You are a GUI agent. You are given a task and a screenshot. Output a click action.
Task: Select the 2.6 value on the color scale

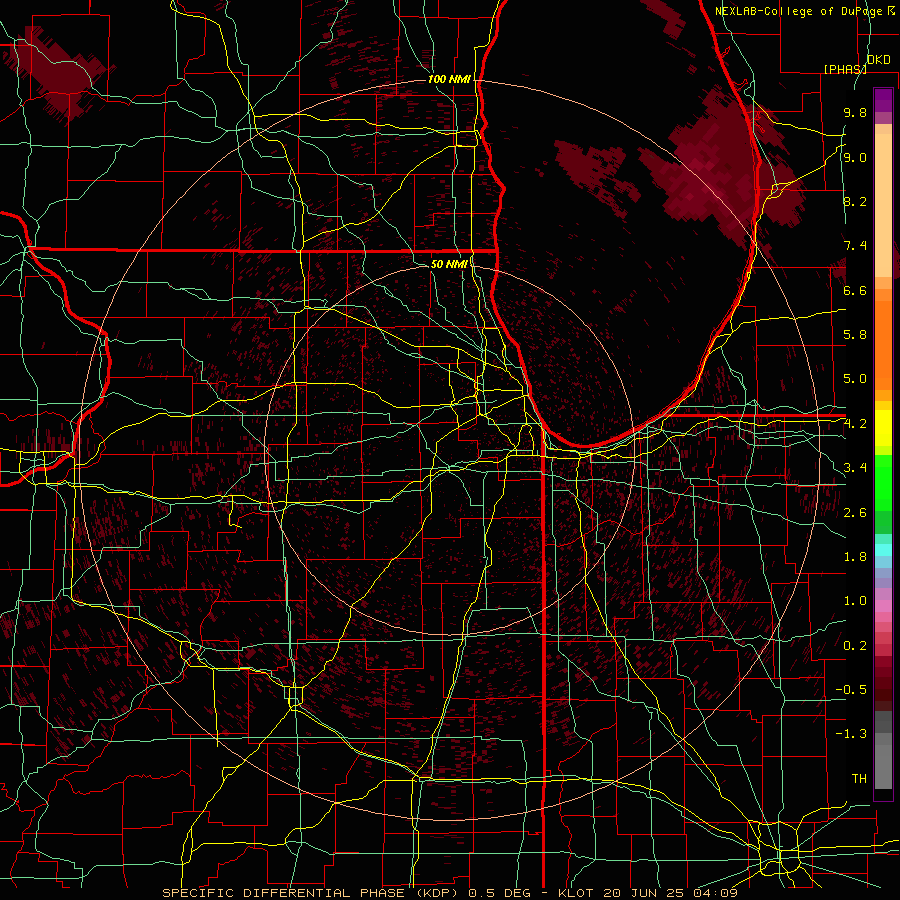855,513
